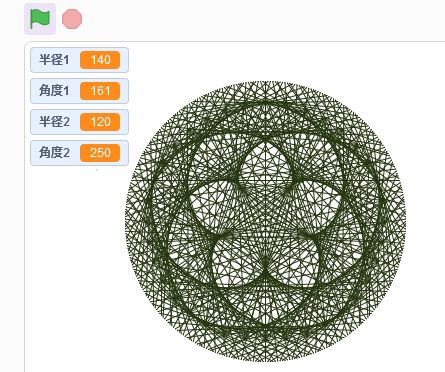The width and height of the screenshot is (445, 372).
Task: Click the lower-right petal circle in the pattern
Action: (x=293, y=263)
